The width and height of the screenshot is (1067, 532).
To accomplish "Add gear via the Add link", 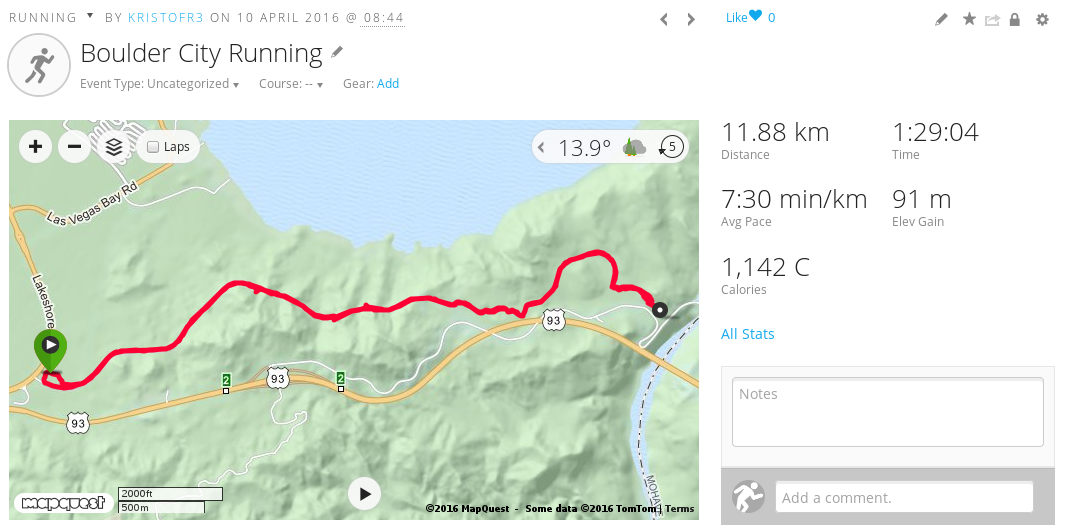I will [x=388, y=84].
